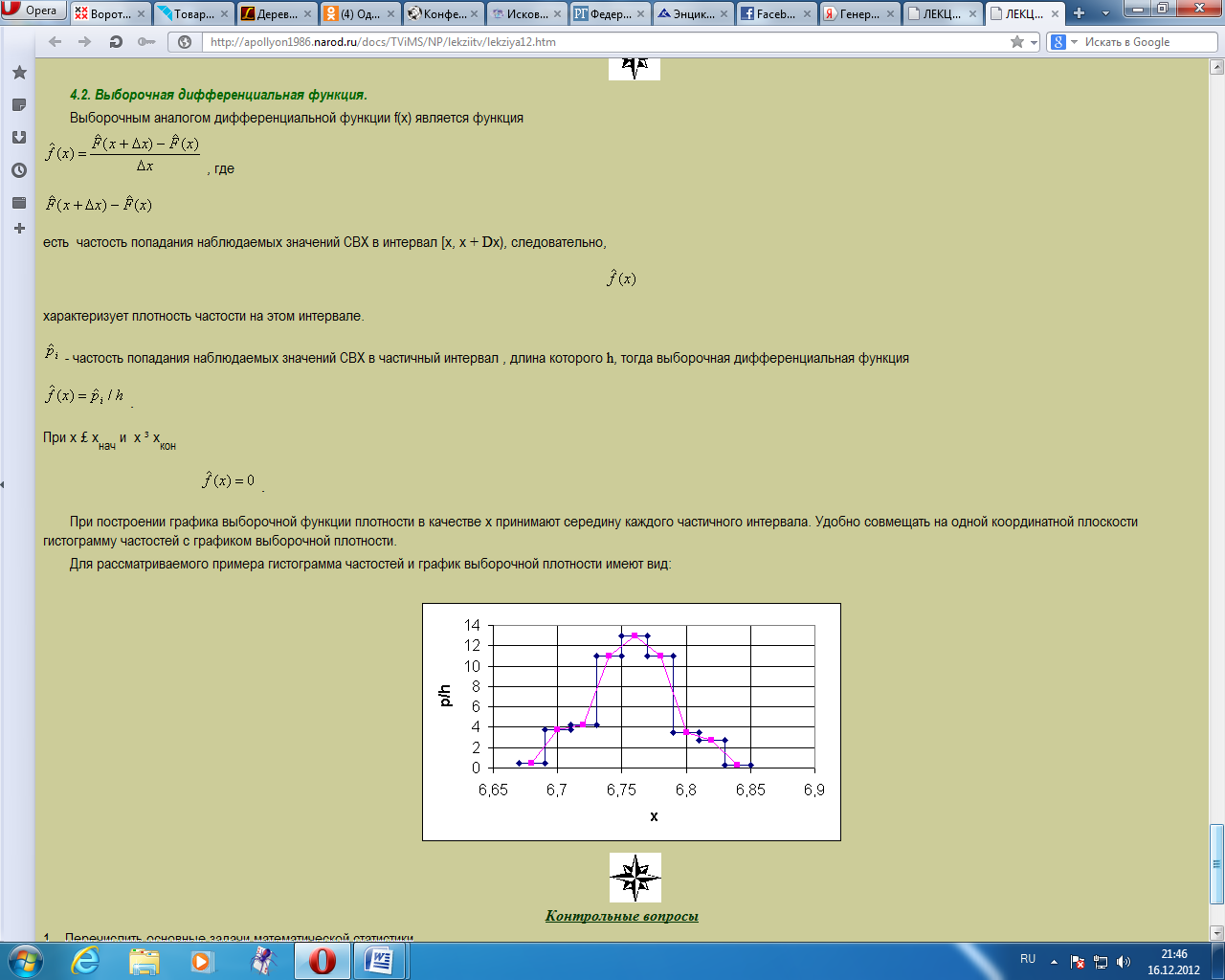Toggle the panel with left-edge arrow
The image size is (1225, 980).
3,484
